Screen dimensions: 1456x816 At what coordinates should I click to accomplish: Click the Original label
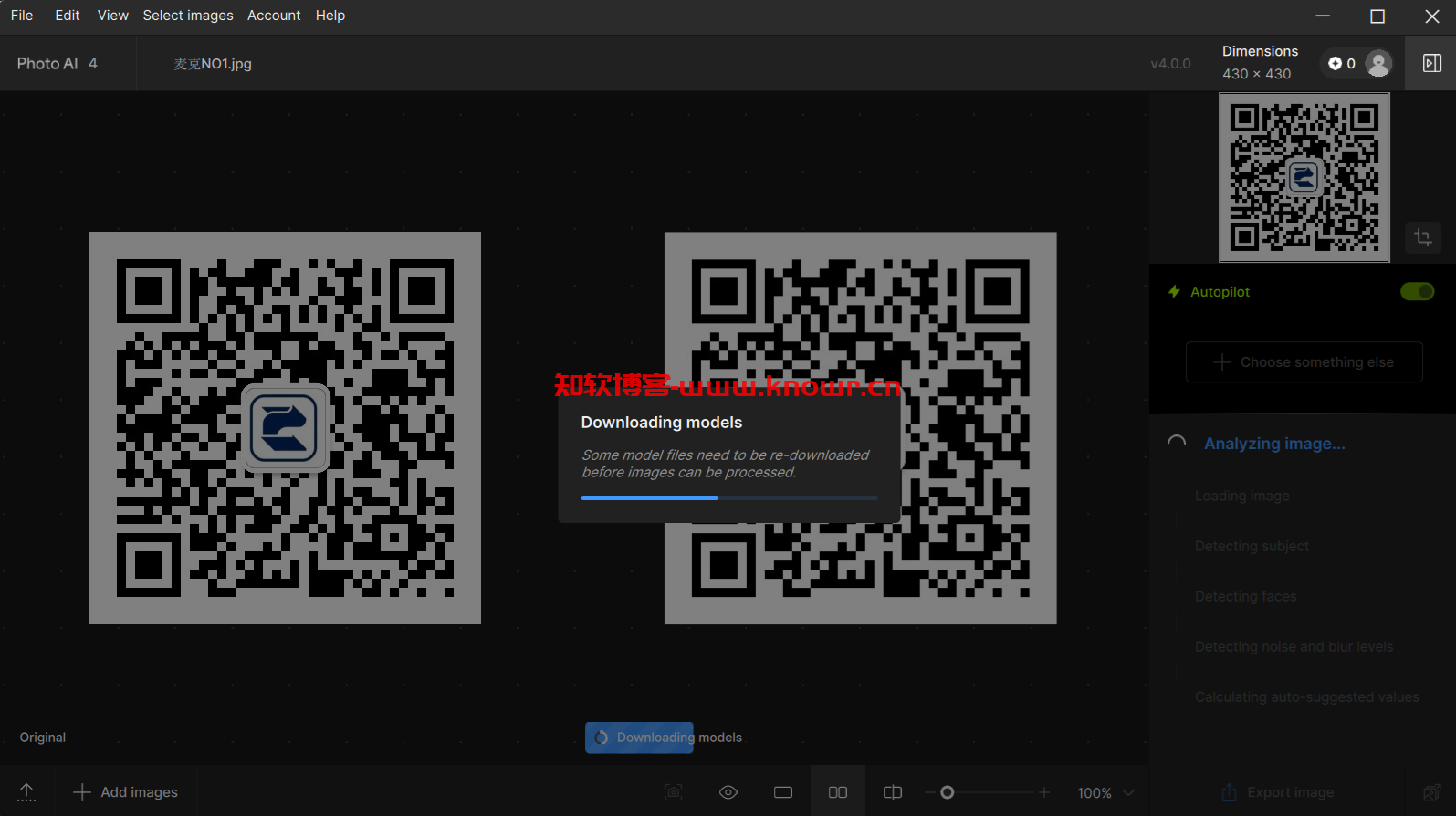(43, 738)
